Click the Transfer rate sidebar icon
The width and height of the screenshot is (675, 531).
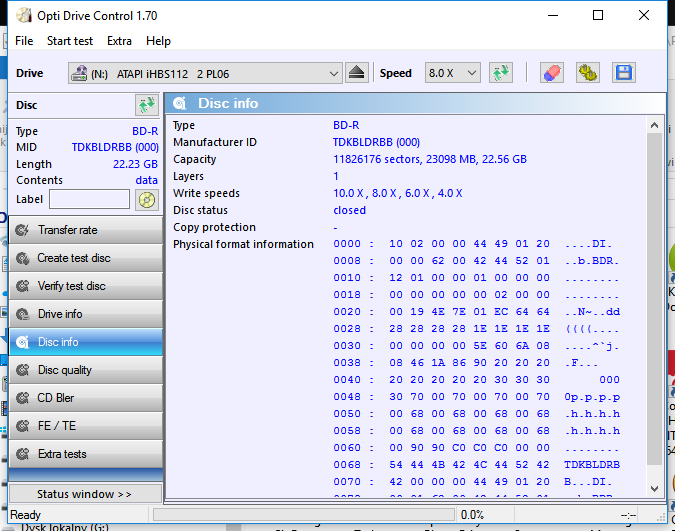pos(22,230)
